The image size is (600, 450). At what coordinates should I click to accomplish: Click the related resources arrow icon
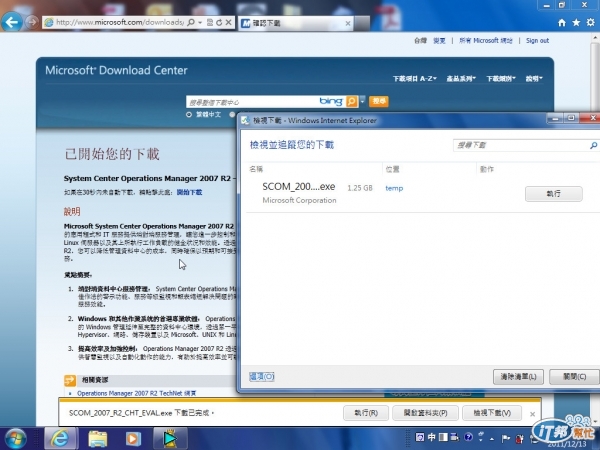point(70,380)
